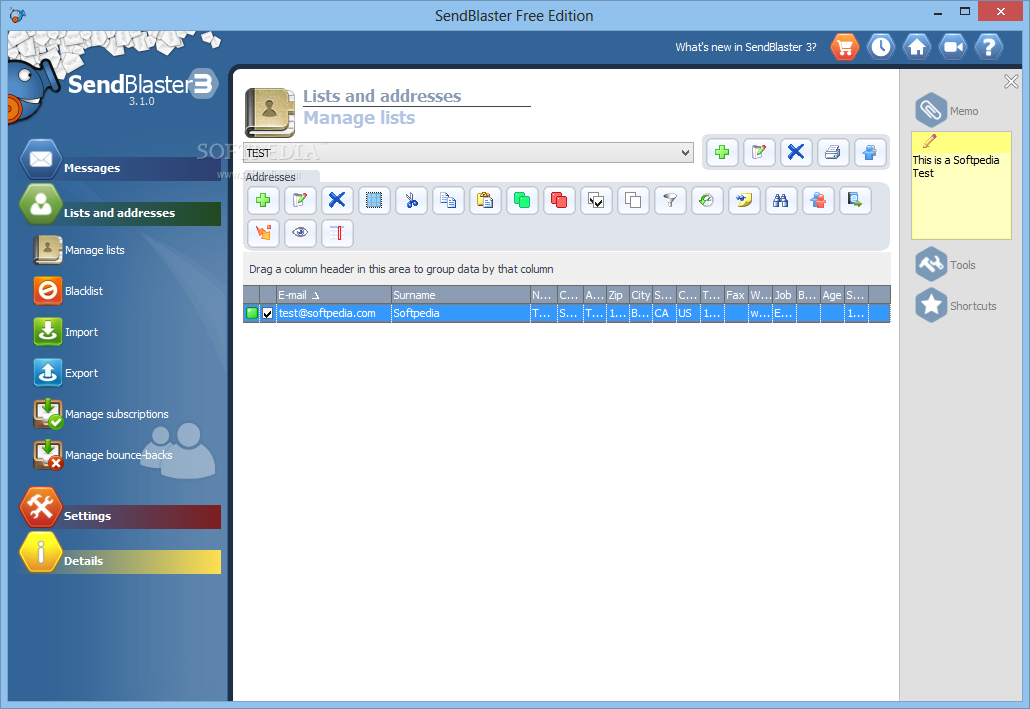Click the blue person icon beside the print button
Viewport: 1030px width, 709px height.
[x=870, y=152]
